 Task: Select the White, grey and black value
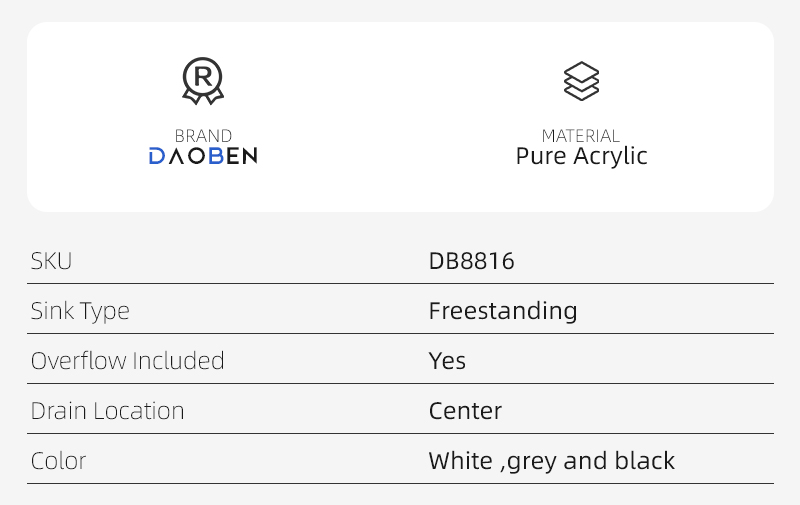551,461
